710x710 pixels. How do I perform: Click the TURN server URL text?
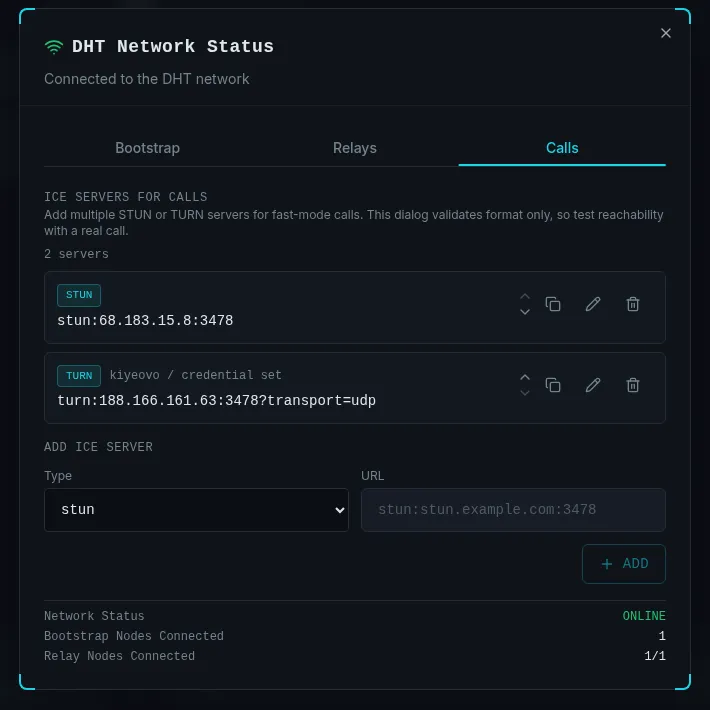click(x=216, y=401)
